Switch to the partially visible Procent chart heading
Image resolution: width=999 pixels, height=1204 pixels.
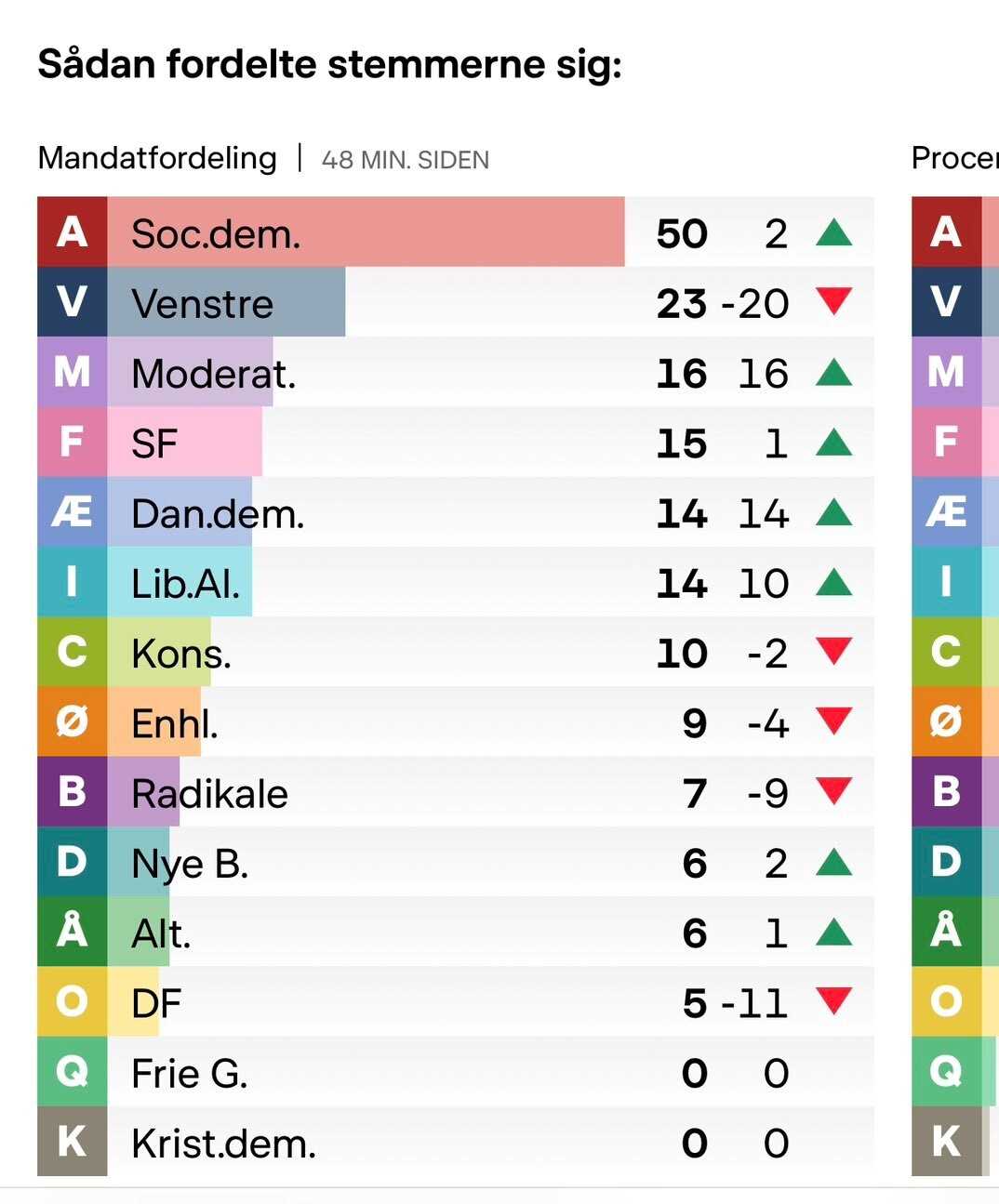click(x=954, y=159)
